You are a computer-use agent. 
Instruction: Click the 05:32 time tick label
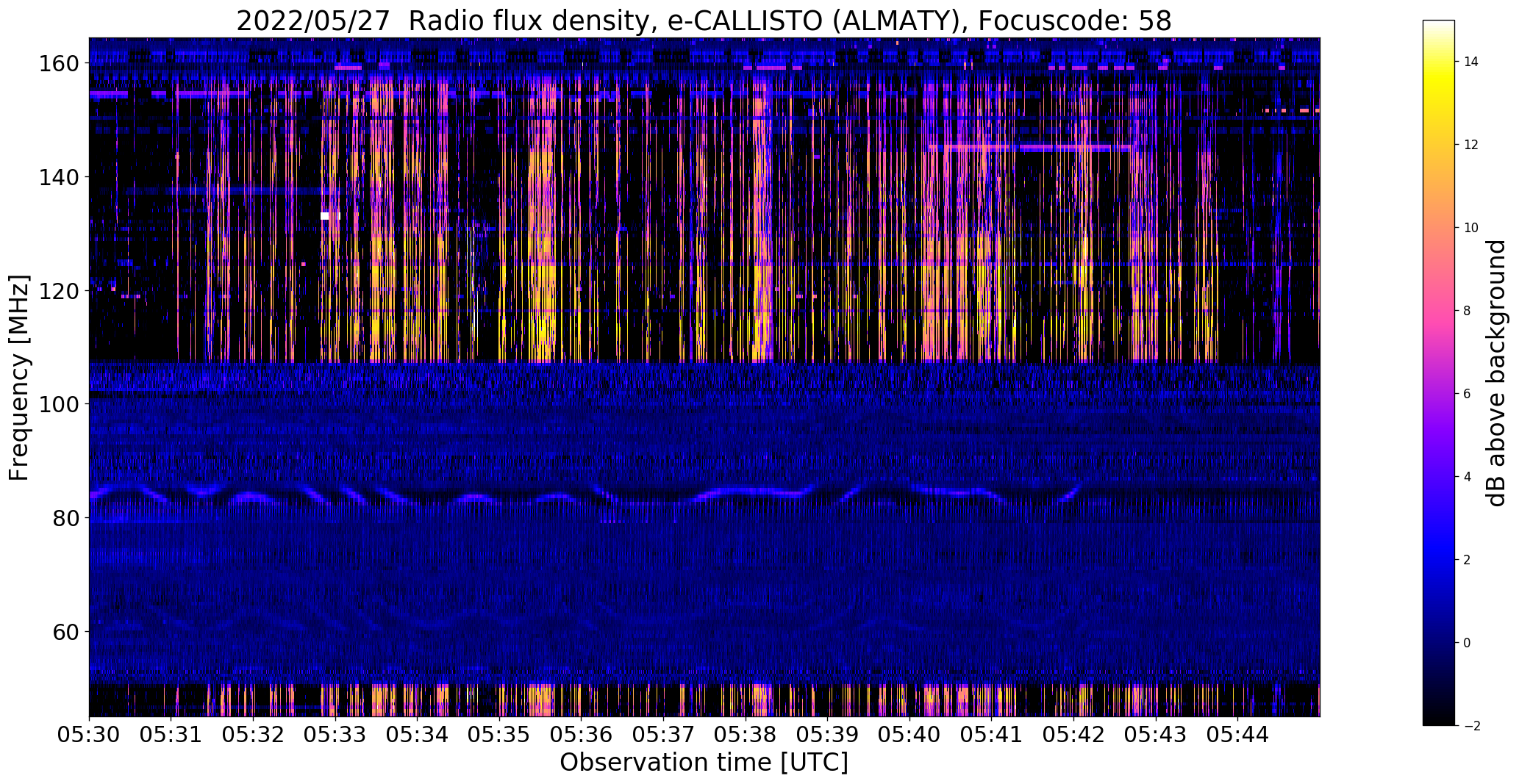pos(253,734)
